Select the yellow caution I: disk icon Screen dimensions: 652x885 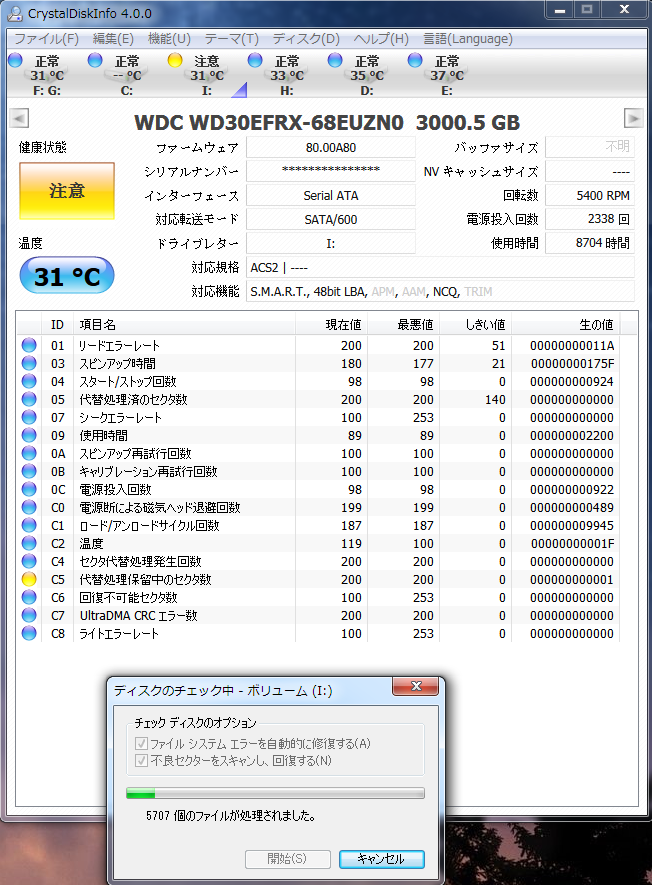tap(175, 60)
